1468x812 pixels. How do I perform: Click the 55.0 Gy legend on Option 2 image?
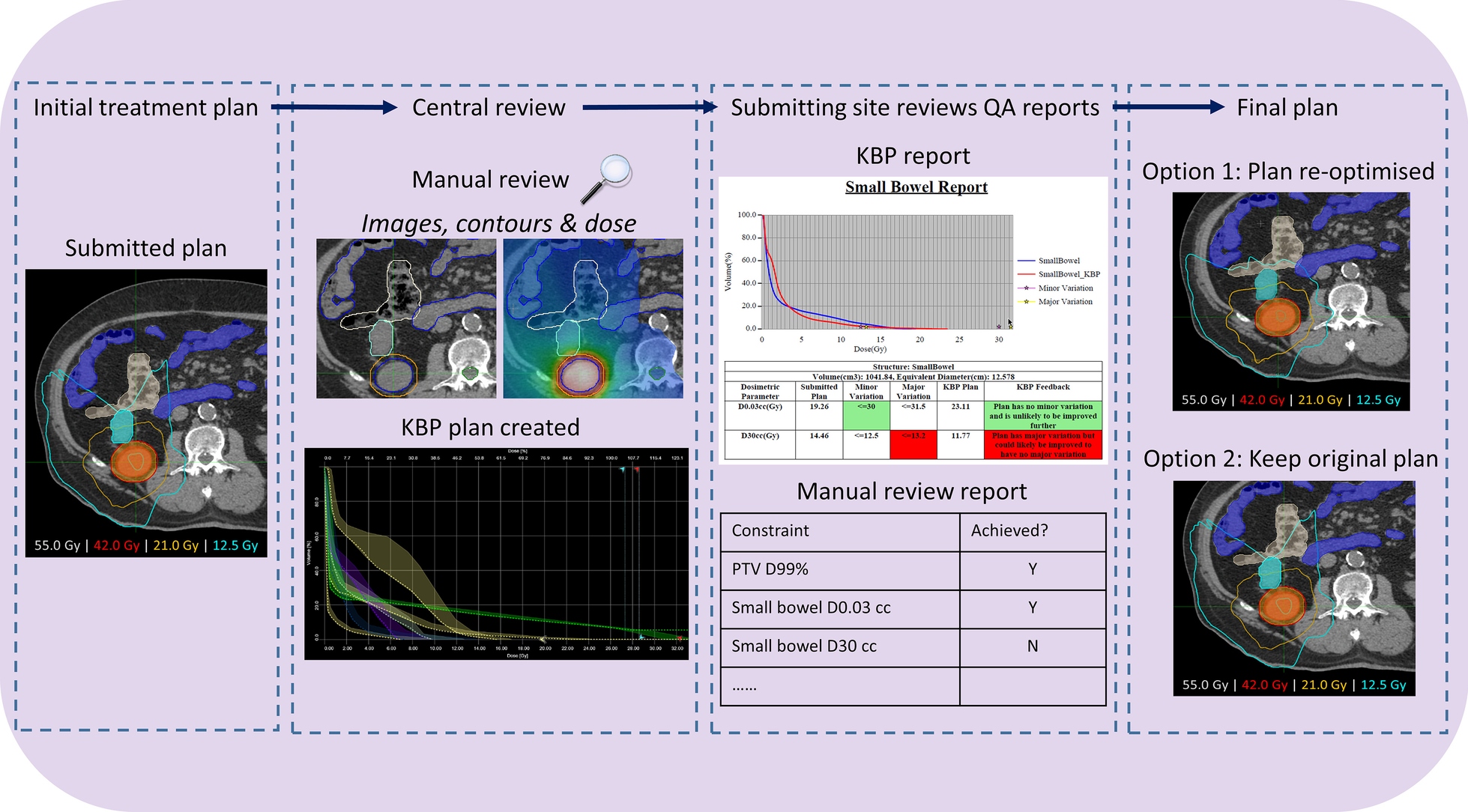[x=1205, y=685]
